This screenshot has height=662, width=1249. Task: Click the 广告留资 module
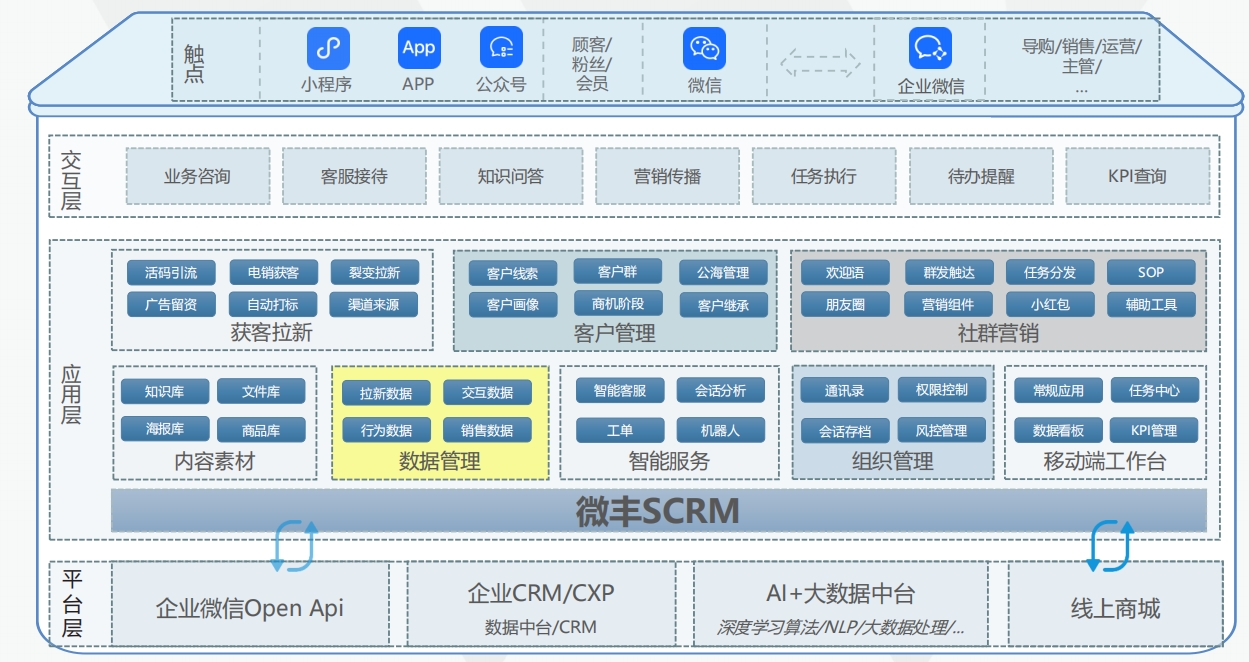click(x=171, y=304)
